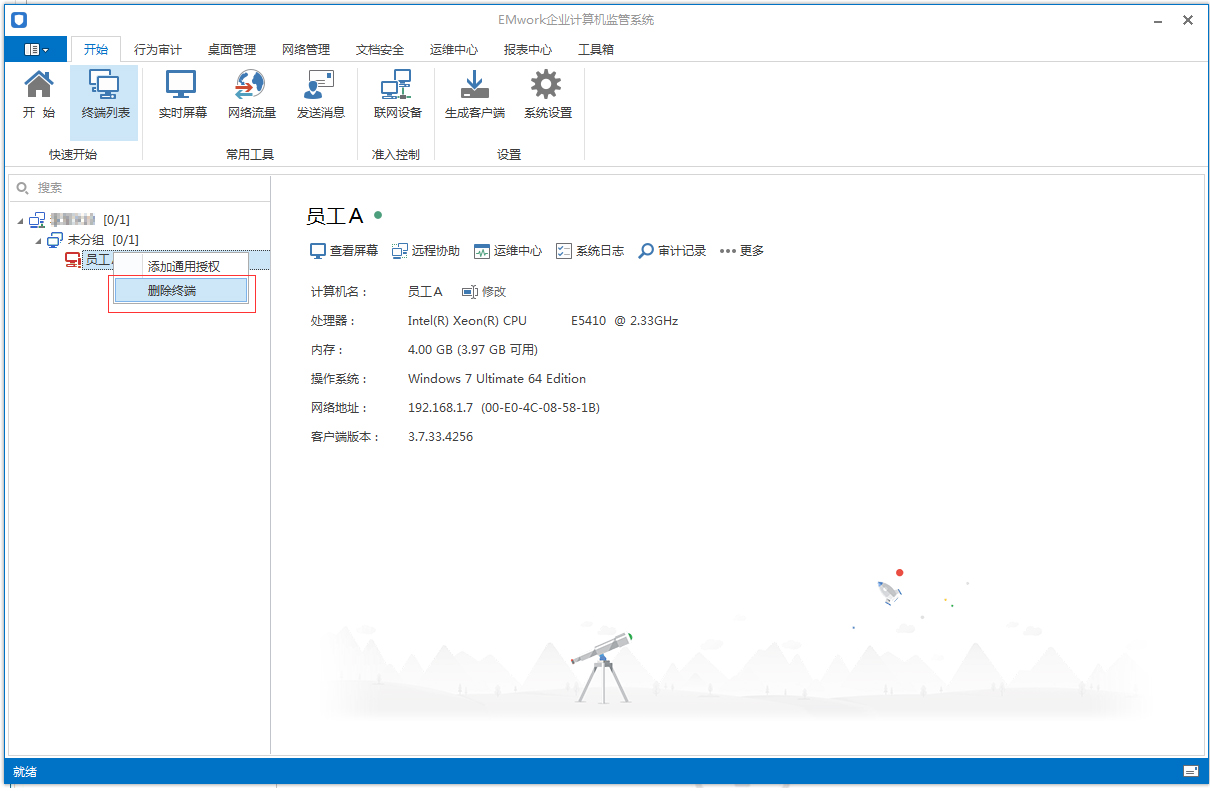Choose 添加通用授权 from context menu
1210x791 pixels.
pyautogui.click(x=183, y=266)
